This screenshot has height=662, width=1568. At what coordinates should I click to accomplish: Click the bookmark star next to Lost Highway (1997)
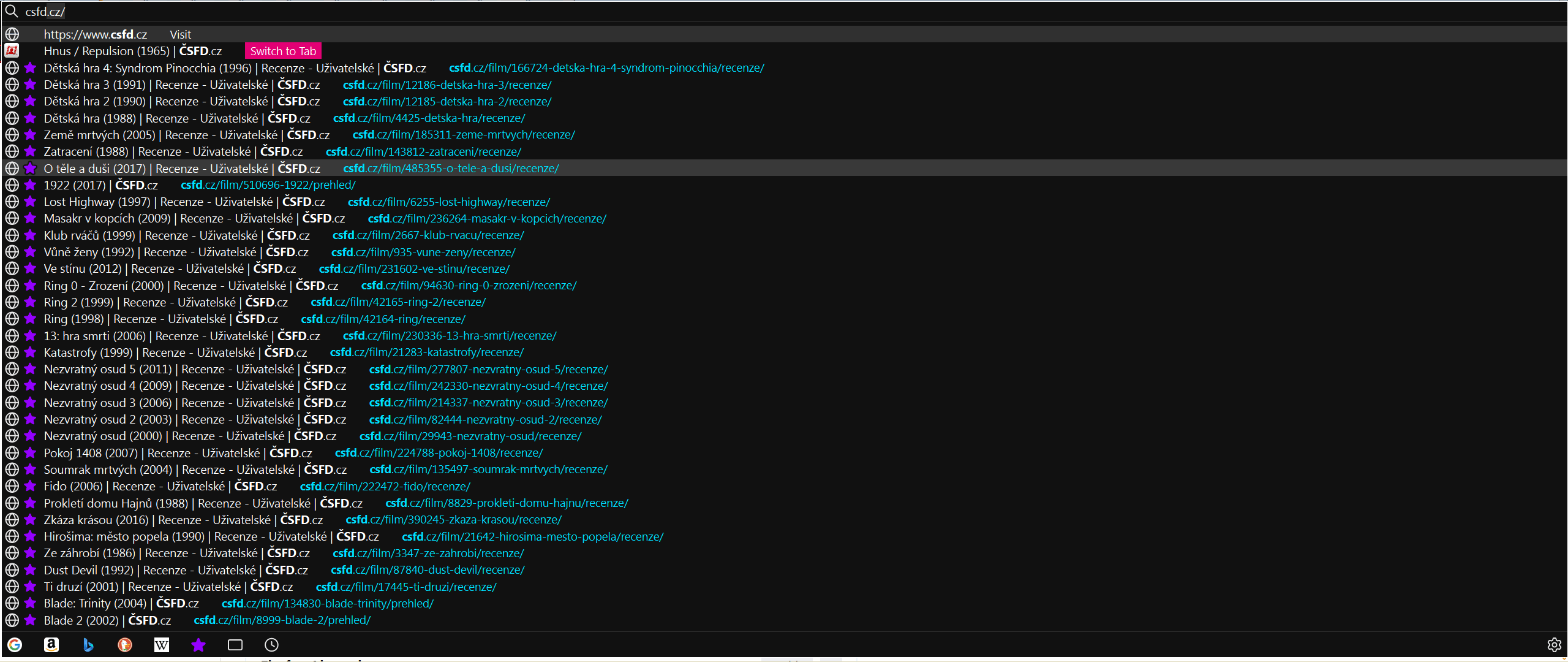coord(30,201)
